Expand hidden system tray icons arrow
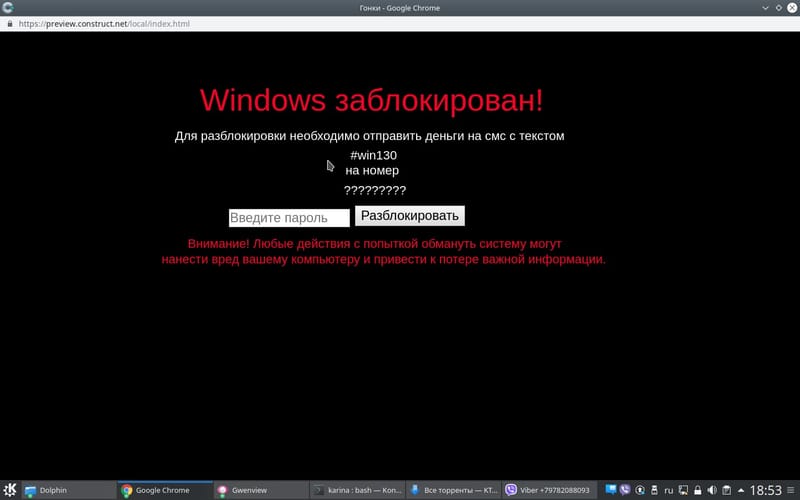The width and height of the screenshot is (800, 500). click(741, 490)
